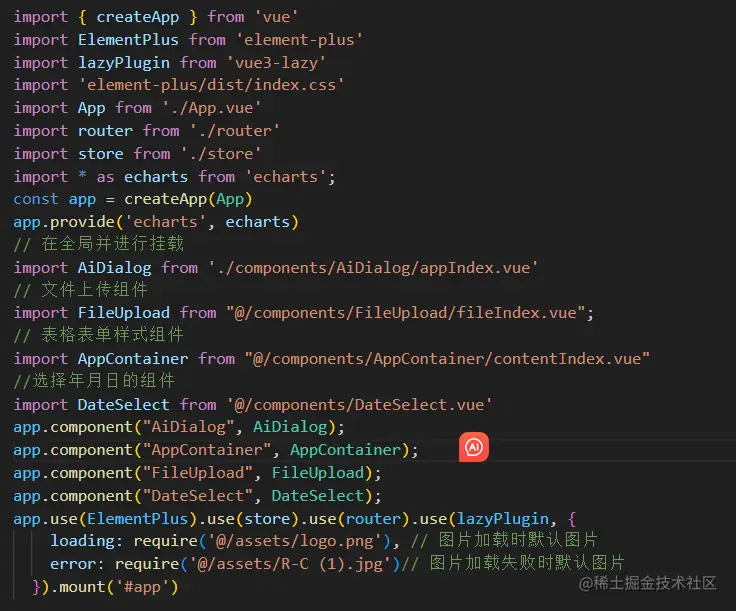The image size is (736, 611).
Task: Click the line importing * as echarts
Action: 175,177
